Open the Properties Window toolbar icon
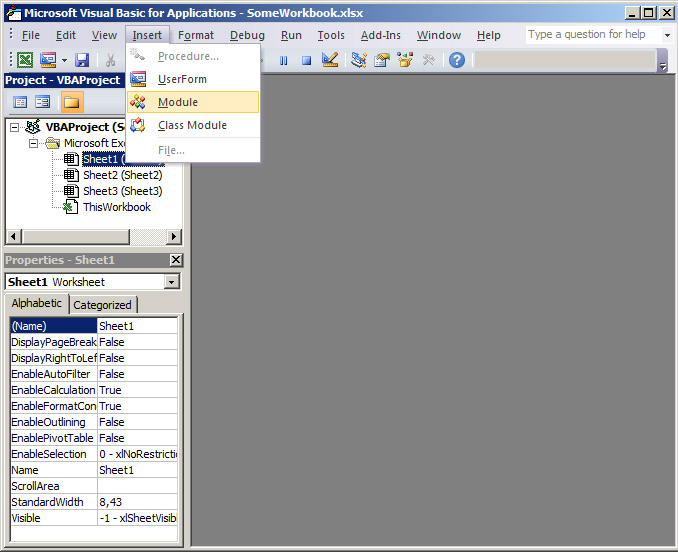 coord(382,60)
